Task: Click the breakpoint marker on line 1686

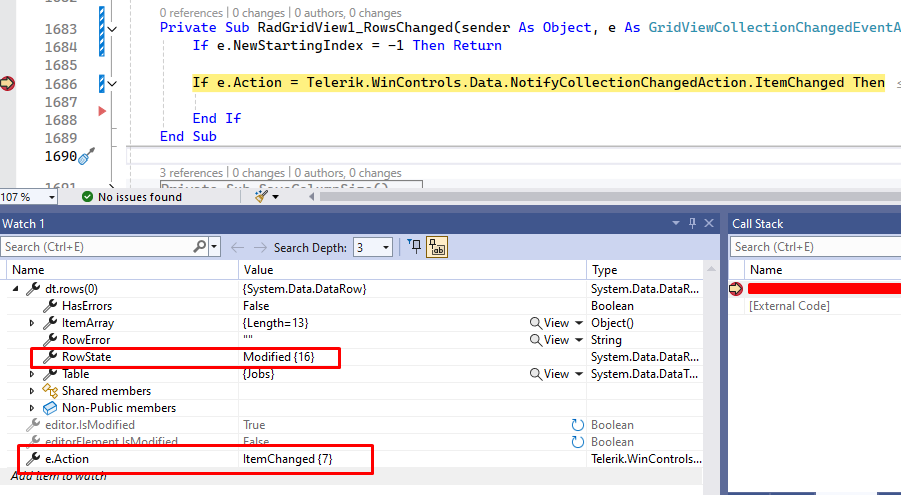Action: coord(8,84)
